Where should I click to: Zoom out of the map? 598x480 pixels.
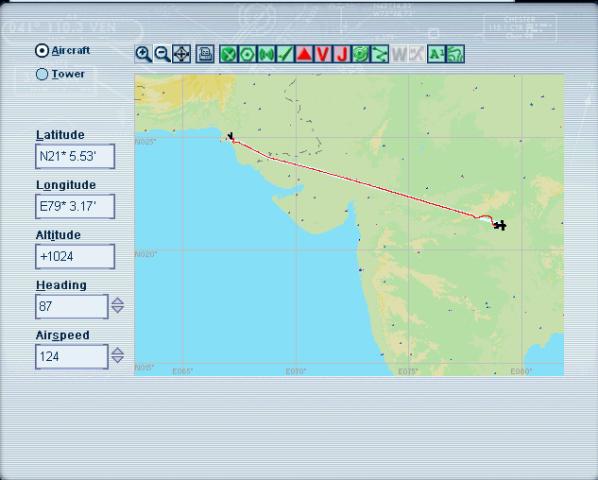162,54
